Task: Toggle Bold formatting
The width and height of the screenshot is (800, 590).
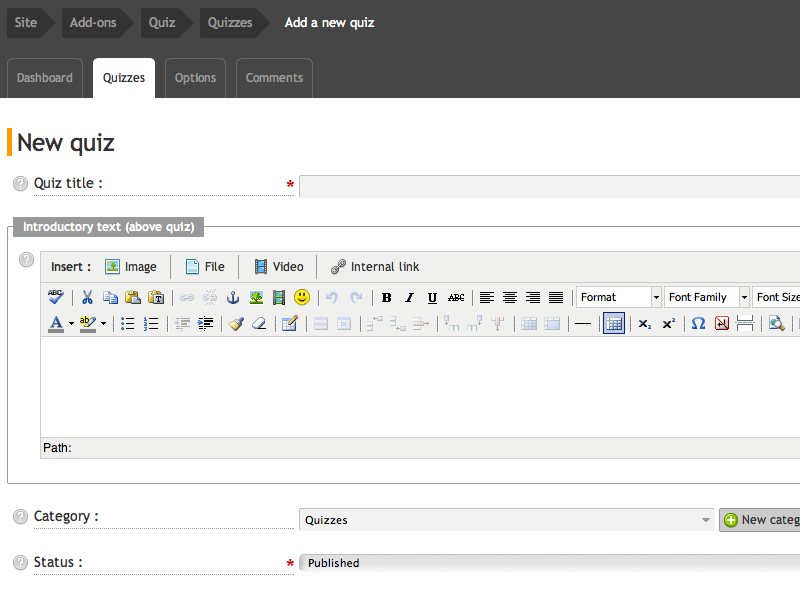Action: [386, 298]
